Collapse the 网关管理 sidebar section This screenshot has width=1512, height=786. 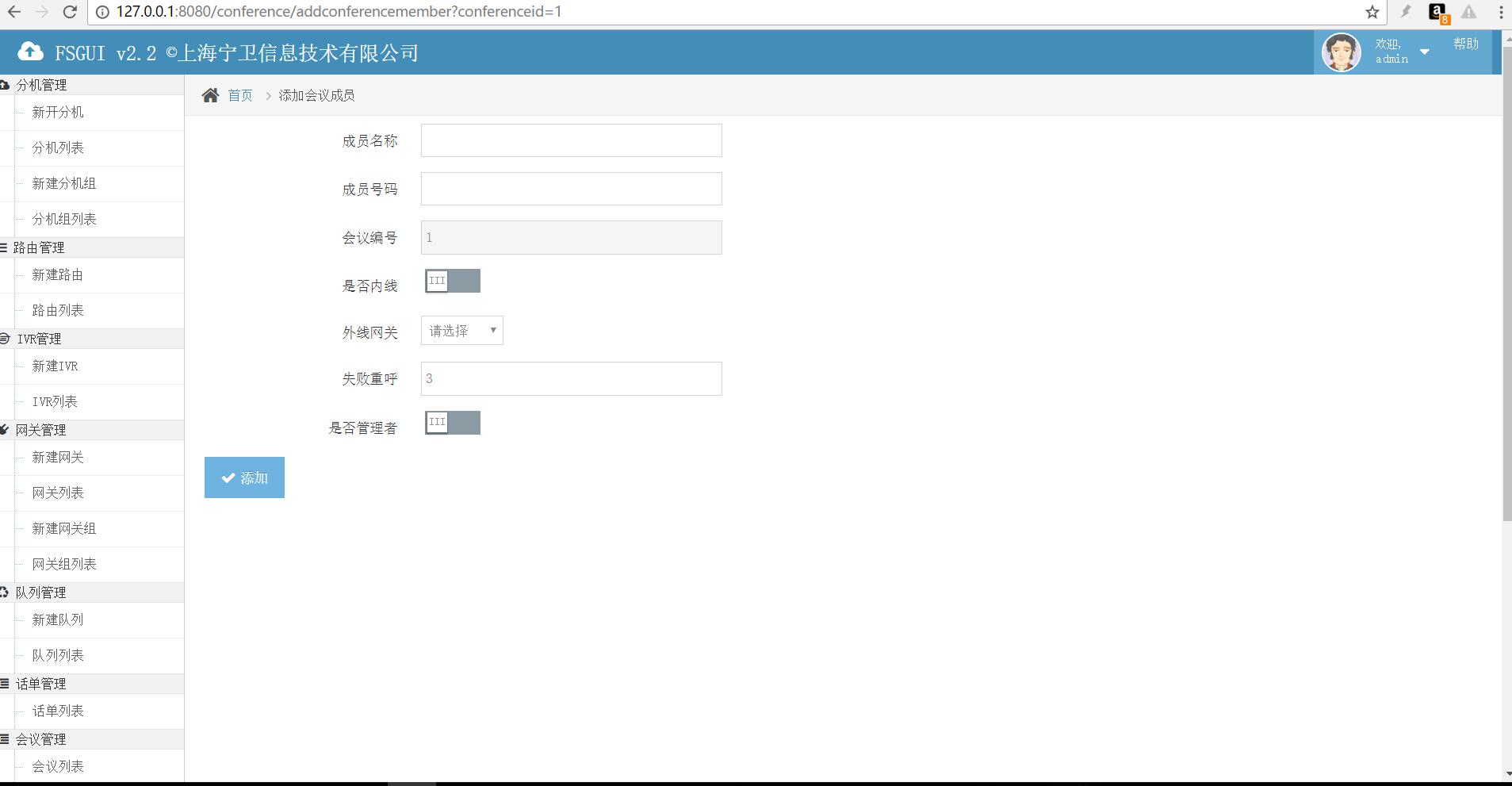pyautogui.click(x=41, y=430)
